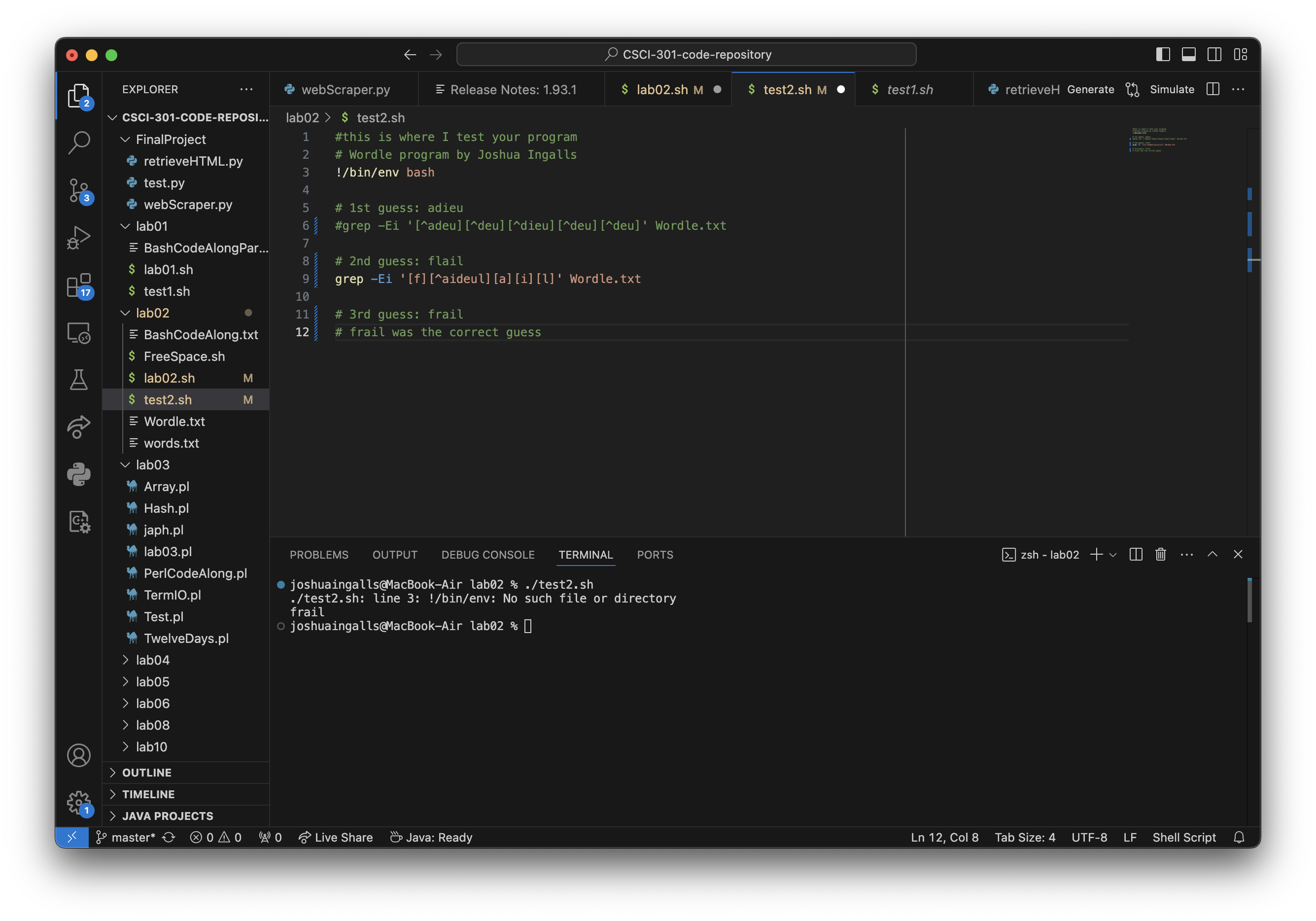Collapse the FinalProject folder

tap(186, 140)
